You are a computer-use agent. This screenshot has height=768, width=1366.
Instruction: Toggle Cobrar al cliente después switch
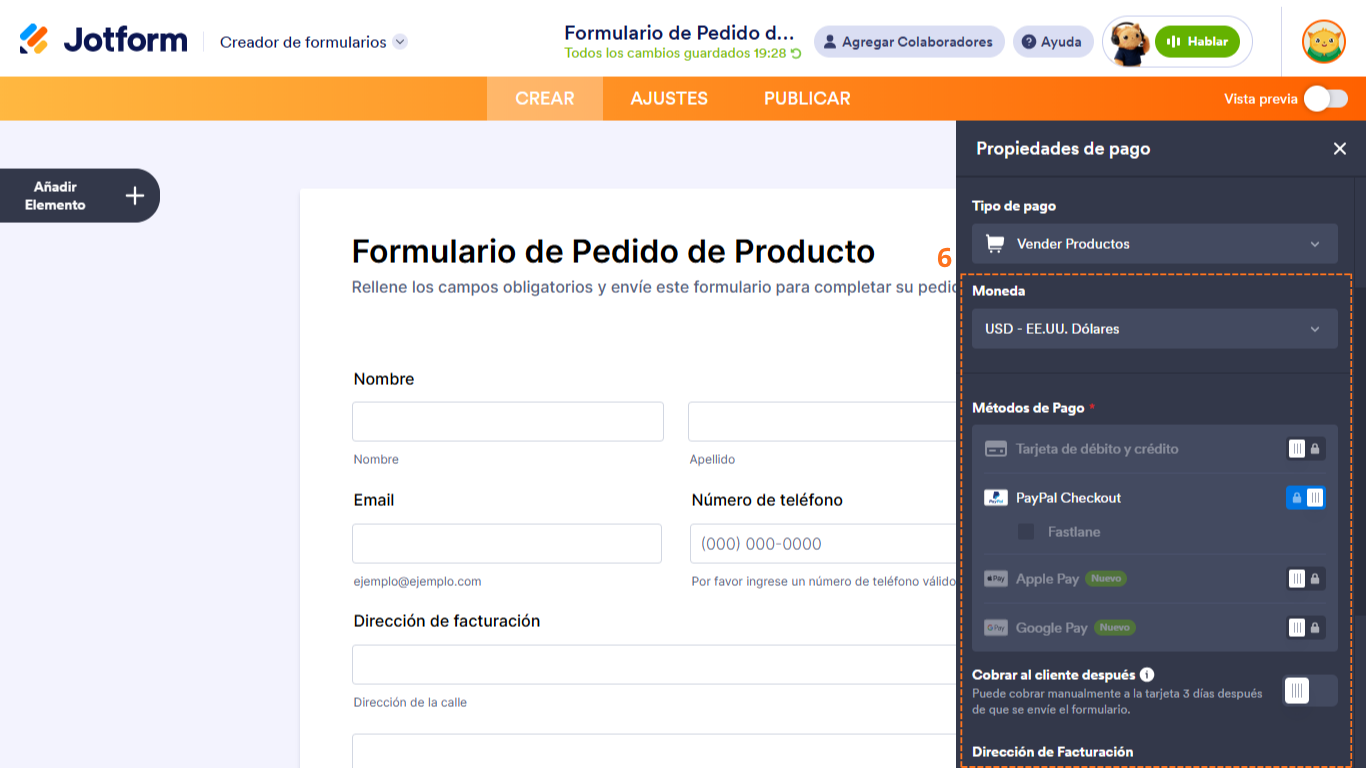click(1310, 691)
